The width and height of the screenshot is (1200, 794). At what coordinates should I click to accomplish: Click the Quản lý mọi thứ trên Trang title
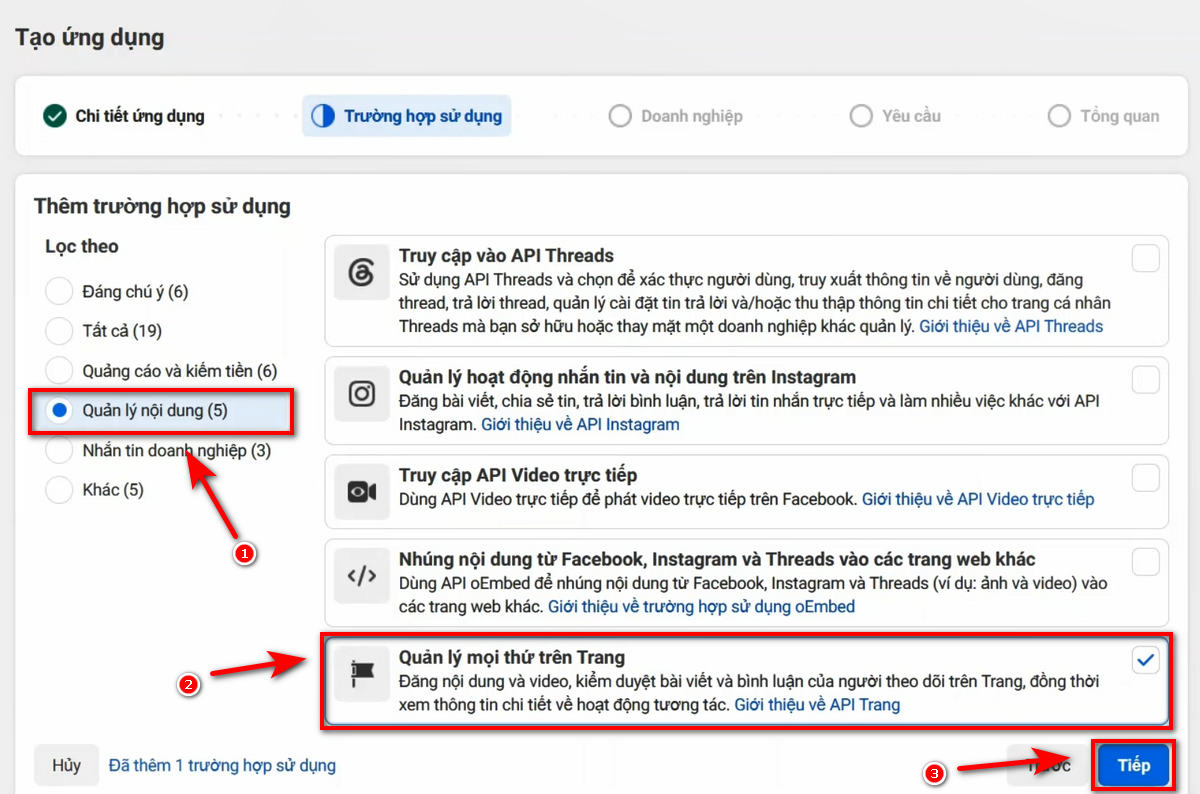[x=512, y=657]
